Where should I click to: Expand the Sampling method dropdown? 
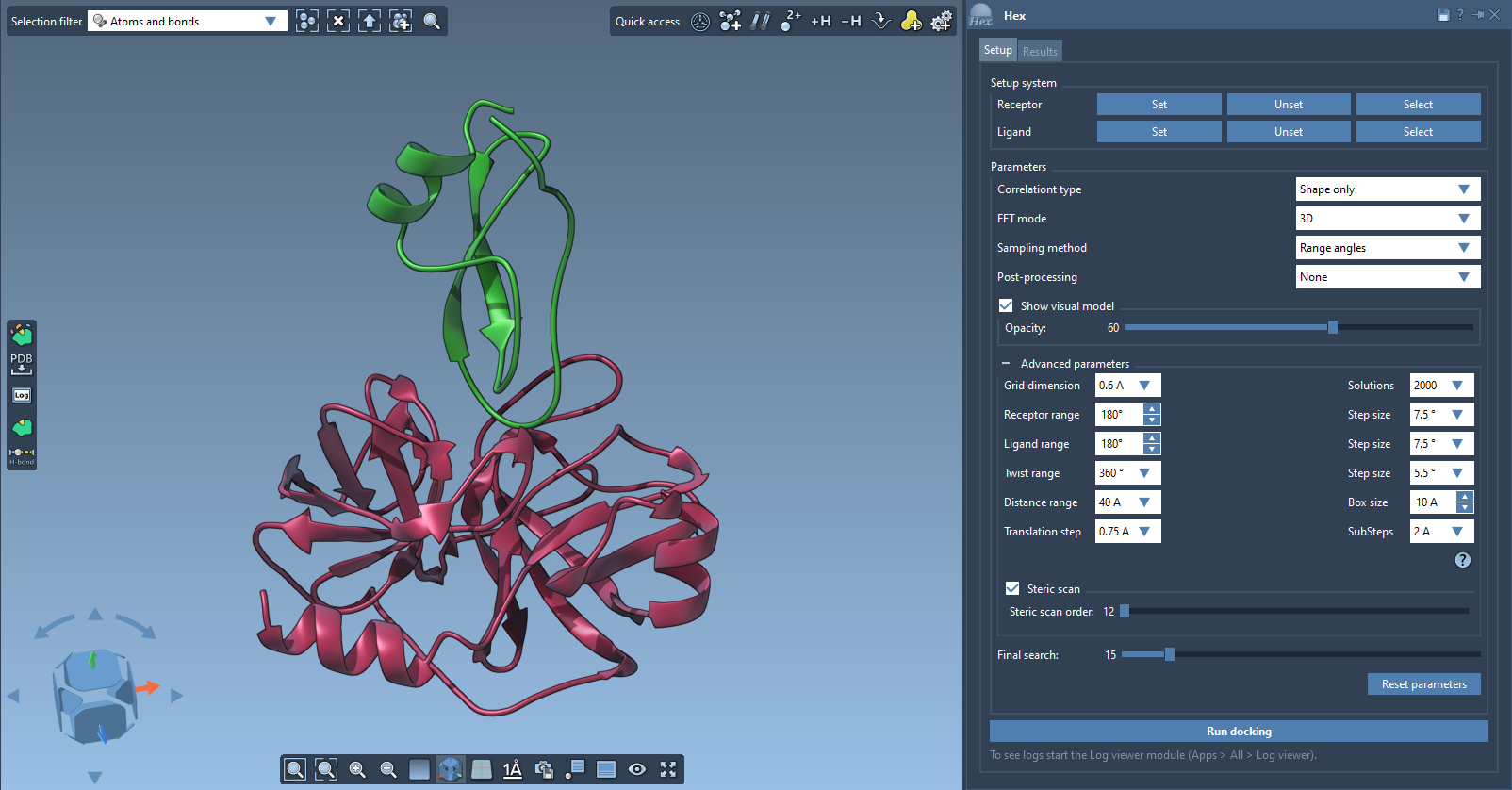point(1388,248)
